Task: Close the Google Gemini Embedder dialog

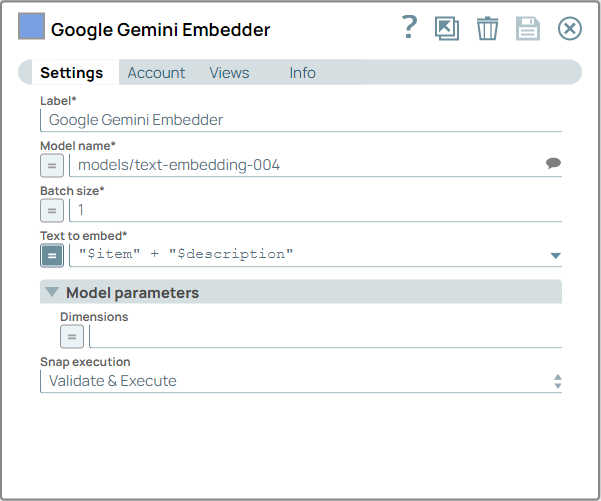Action: click(570, 28)
